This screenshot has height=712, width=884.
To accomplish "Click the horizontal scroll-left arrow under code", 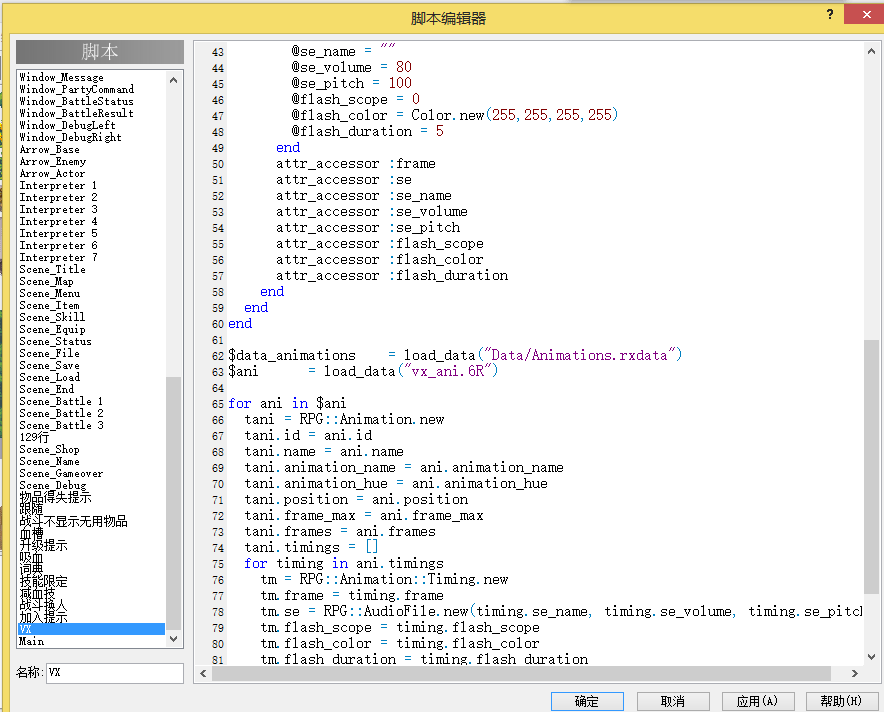I will [x=203, y=673].
